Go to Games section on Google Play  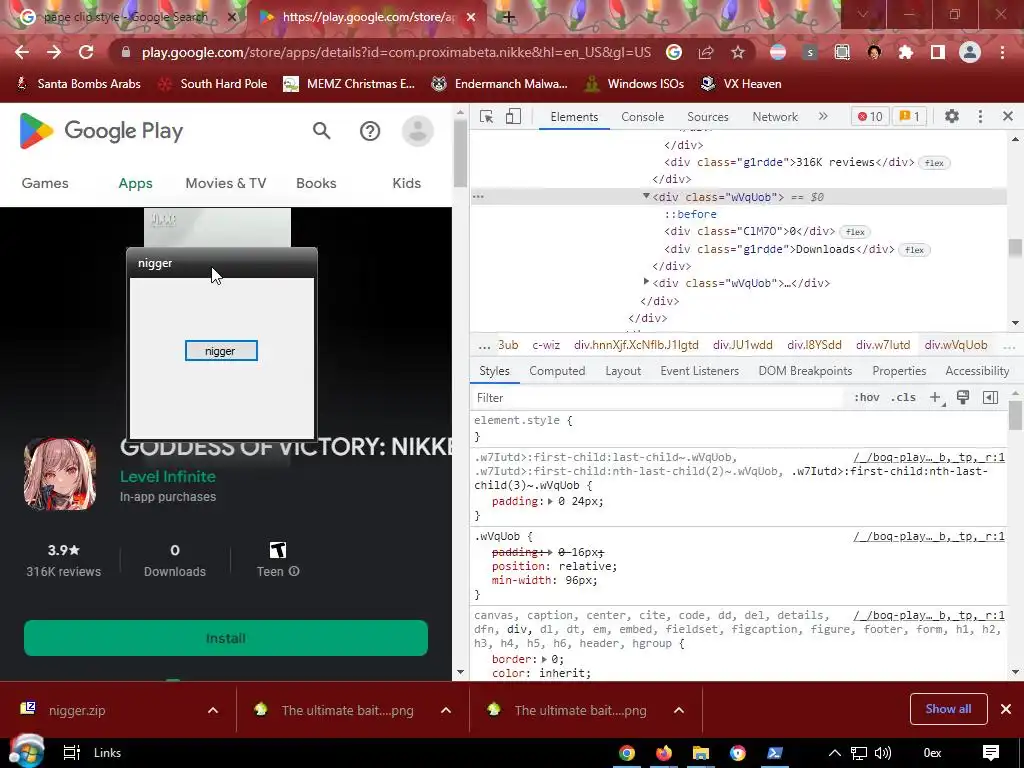point(45,184)
